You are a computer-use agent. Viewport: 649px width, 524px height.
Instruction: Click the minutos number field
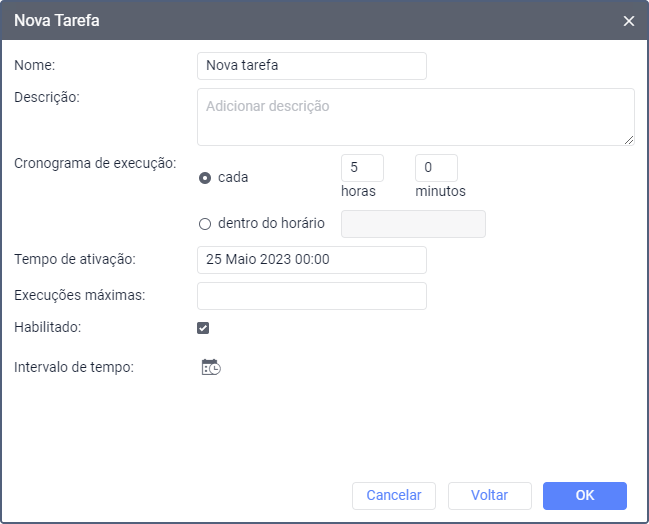(x=436, y=168)
